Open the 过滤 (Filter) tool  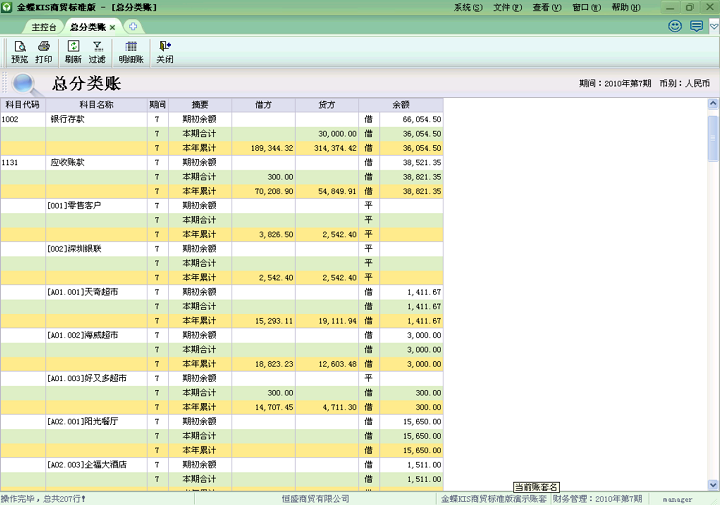point(97,52)
